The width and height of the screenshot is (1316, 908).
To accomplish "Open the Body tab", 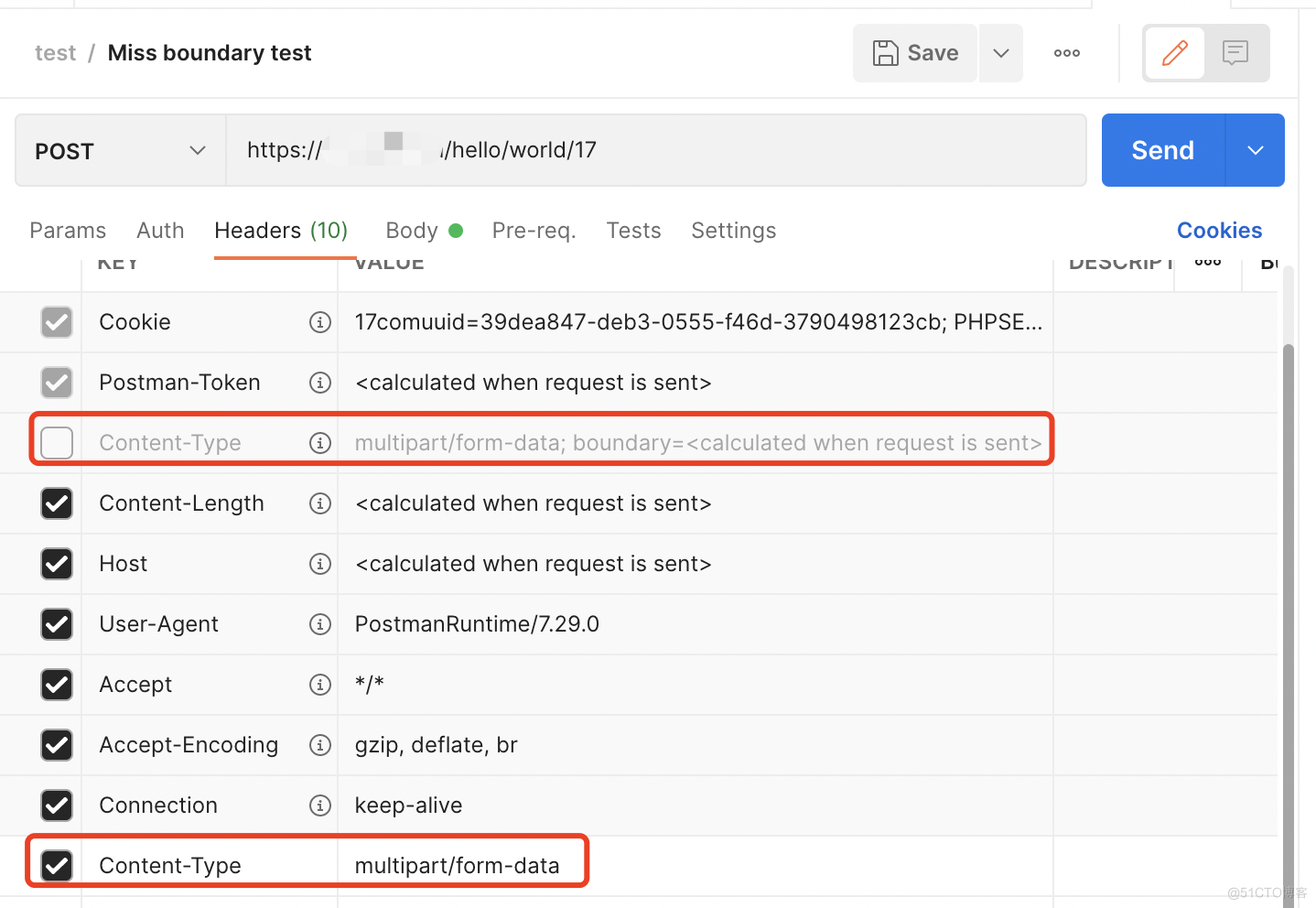I will [424, 231].
